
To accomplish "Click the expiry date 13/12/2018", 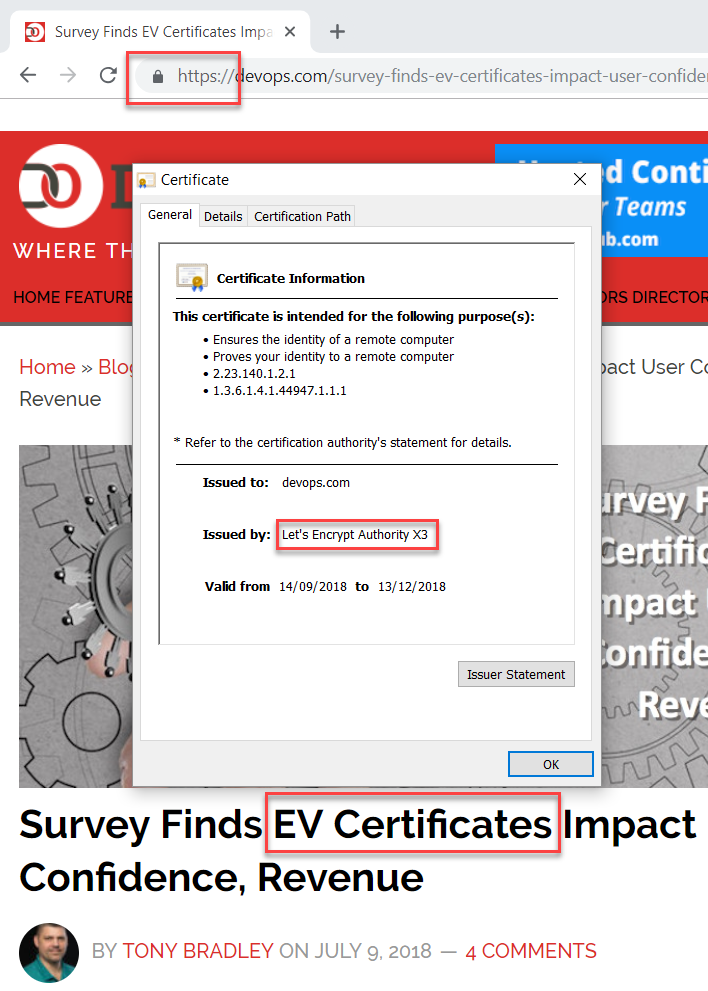I will click(x=412, y=587).
